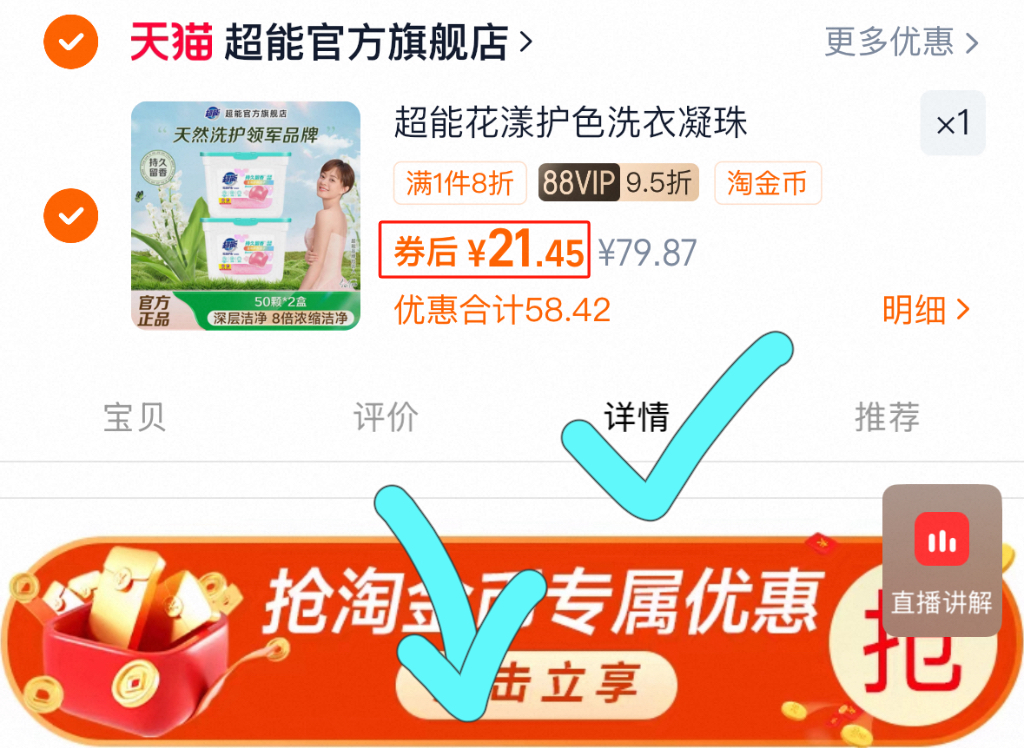The image size is (1024, 748).
Task: Select the 淘金币 tag
Action: [767, 183]
